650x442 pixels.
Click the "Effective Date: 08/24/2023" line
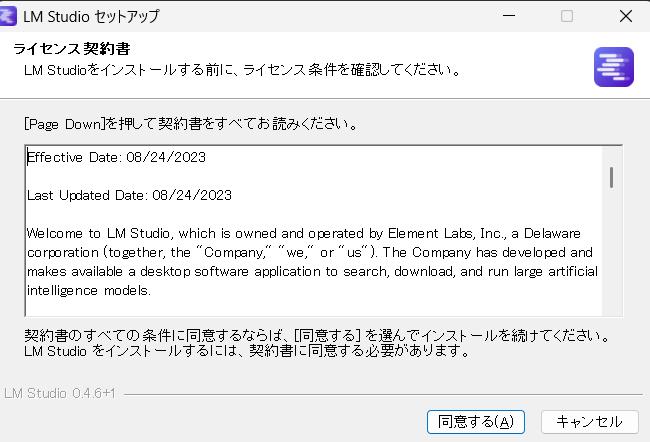coord(116,157)
